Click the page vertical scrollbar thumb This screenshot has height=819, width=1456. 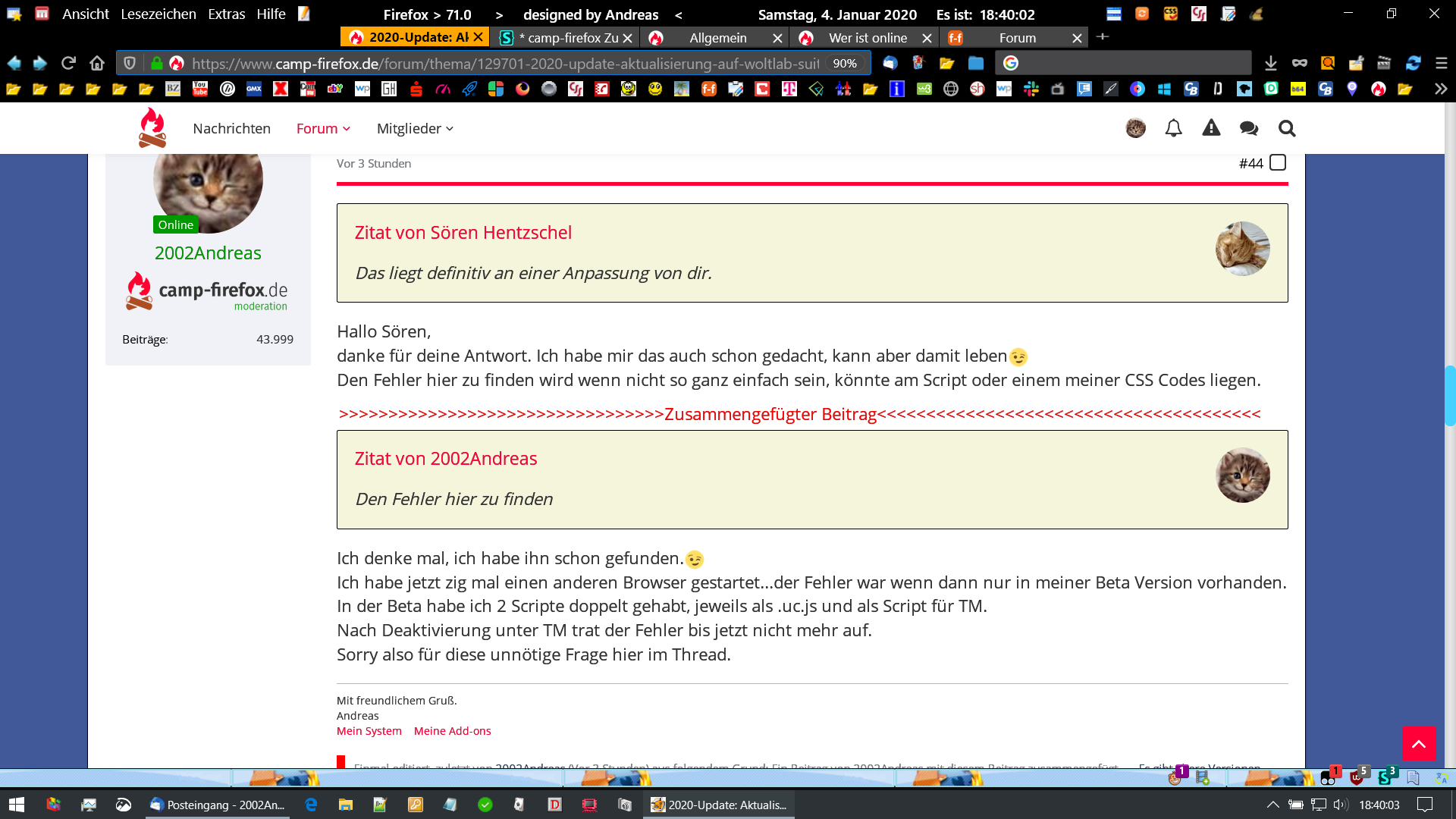(x=1449, y=395)
